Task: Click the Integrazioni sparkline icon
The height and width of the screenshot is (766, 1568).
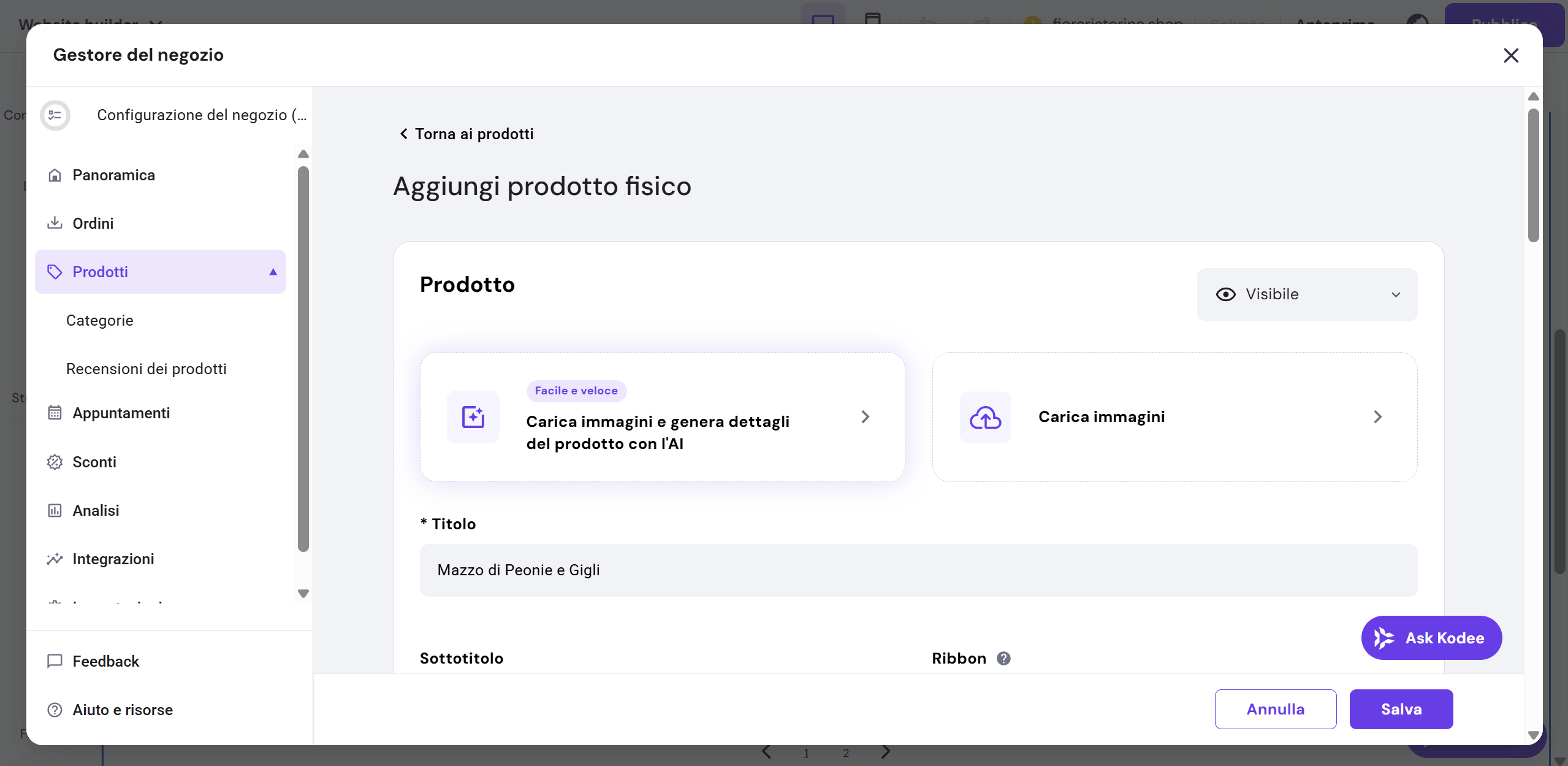Action: [55, 559]
